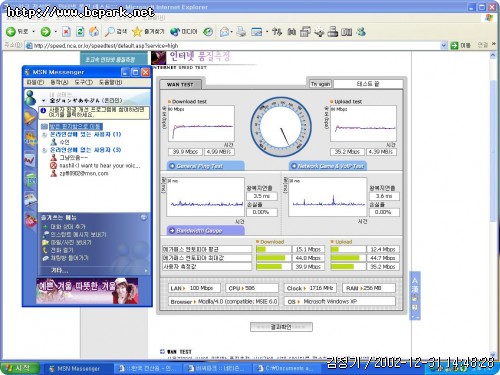Click the green card tab in Messenger sidebar

30,180
